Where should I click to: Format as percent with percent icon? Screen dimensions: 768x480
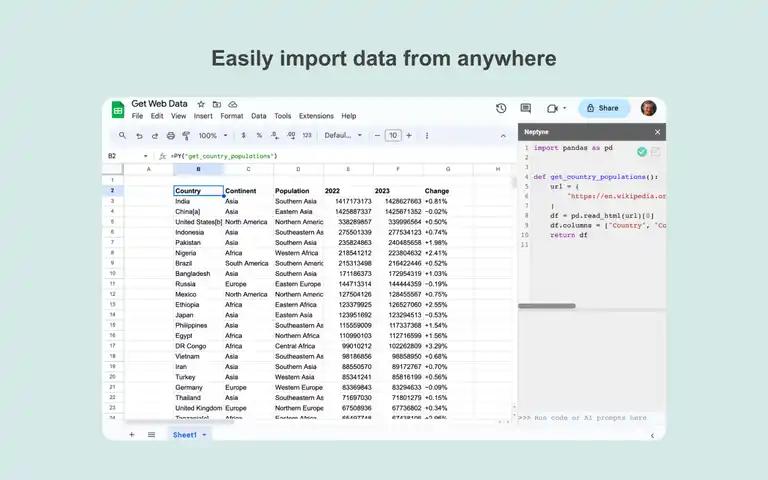(259, 135)
